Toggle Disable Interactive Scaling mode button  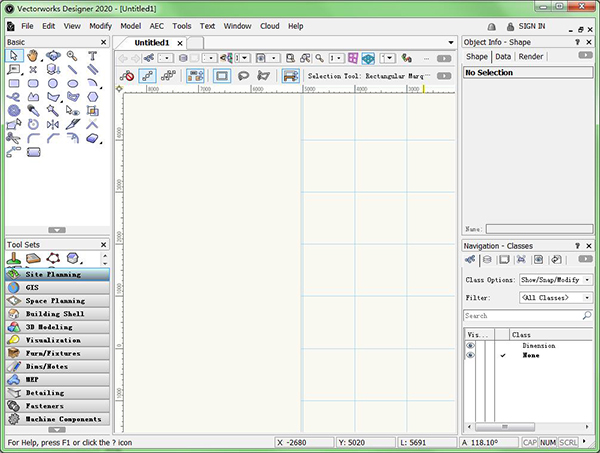point(127,76)
